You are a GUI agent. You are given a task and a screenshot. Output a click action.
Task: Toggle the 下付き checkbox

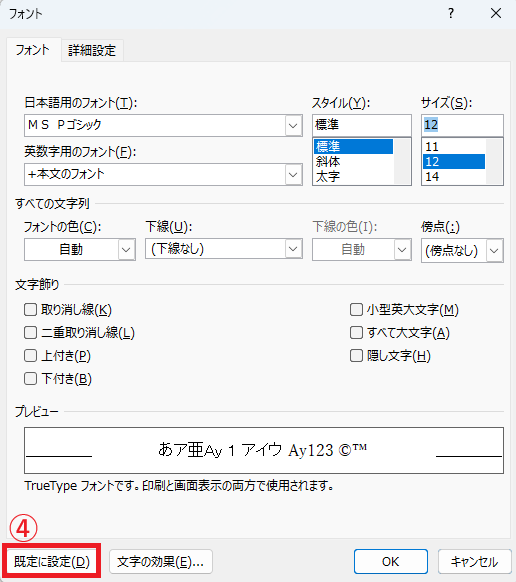pyautogui.click(x=30, y=379)
